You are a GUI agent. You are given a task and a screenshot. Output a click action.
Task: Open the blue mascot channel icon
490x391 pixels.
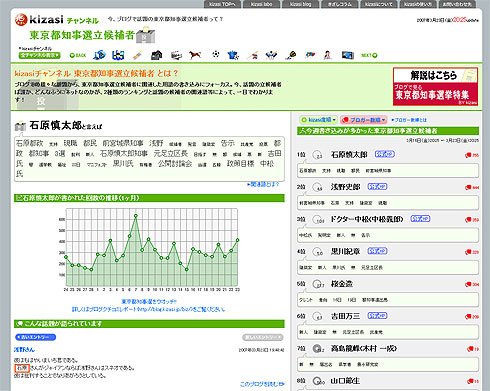272,55
